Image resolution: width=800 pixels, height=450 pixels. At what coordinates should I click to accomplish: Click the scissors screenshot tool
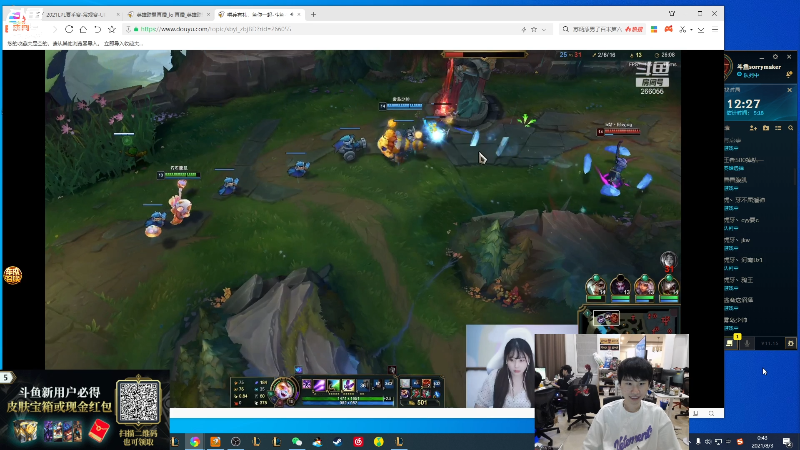683,29
